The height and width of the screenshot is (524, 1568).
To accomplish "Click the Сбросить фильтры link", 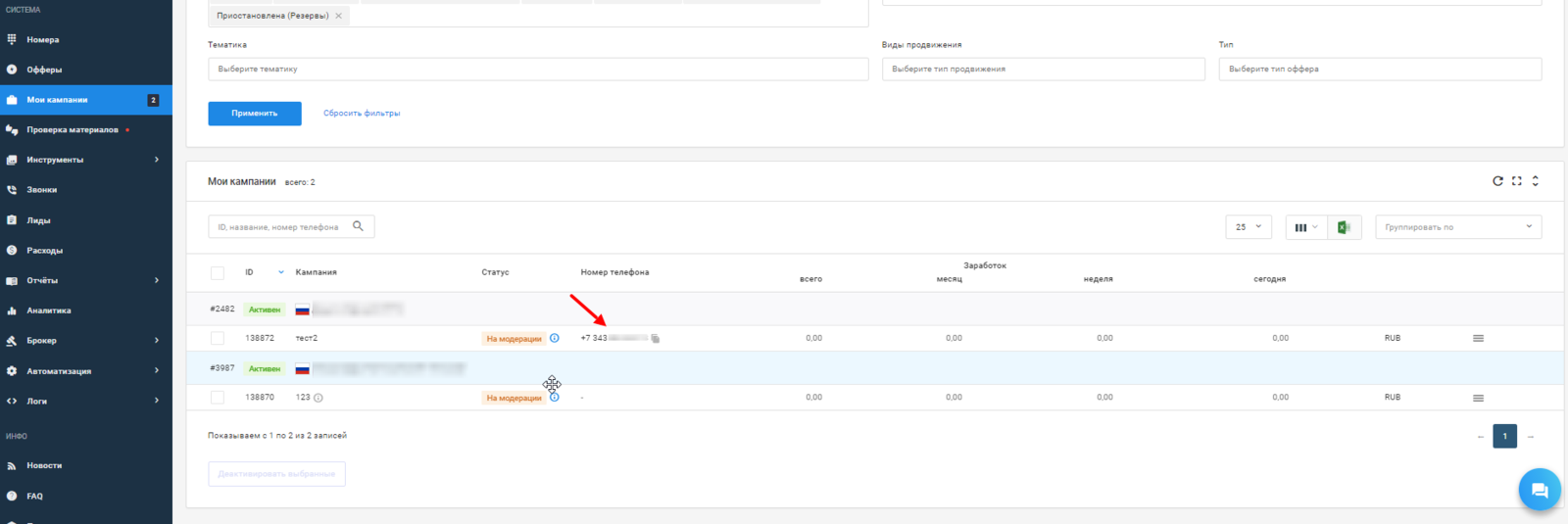I will (x=362, y=114).
